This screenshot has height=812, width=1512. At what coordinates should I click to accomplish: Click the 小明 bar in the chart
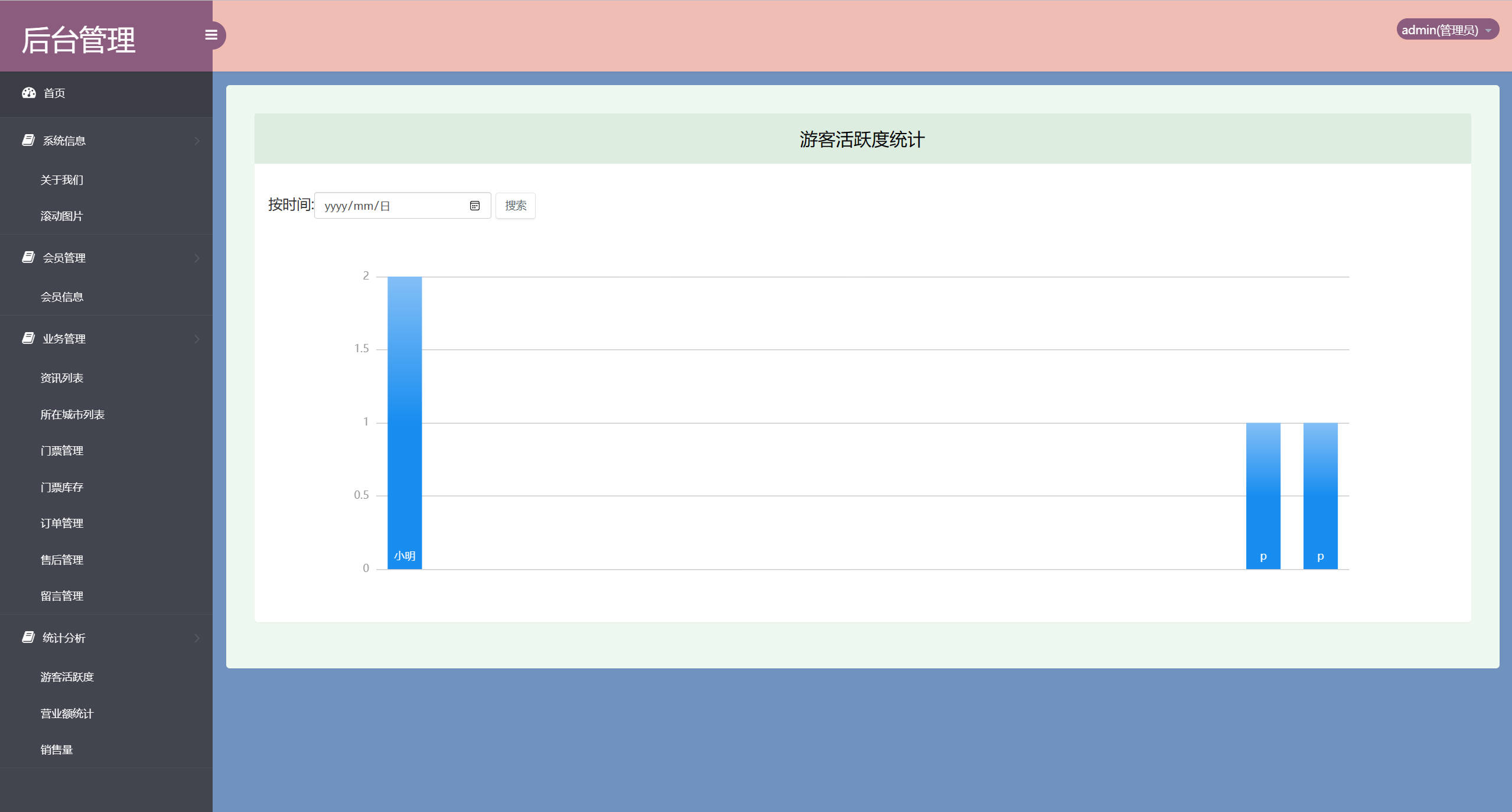pos(405,423)
